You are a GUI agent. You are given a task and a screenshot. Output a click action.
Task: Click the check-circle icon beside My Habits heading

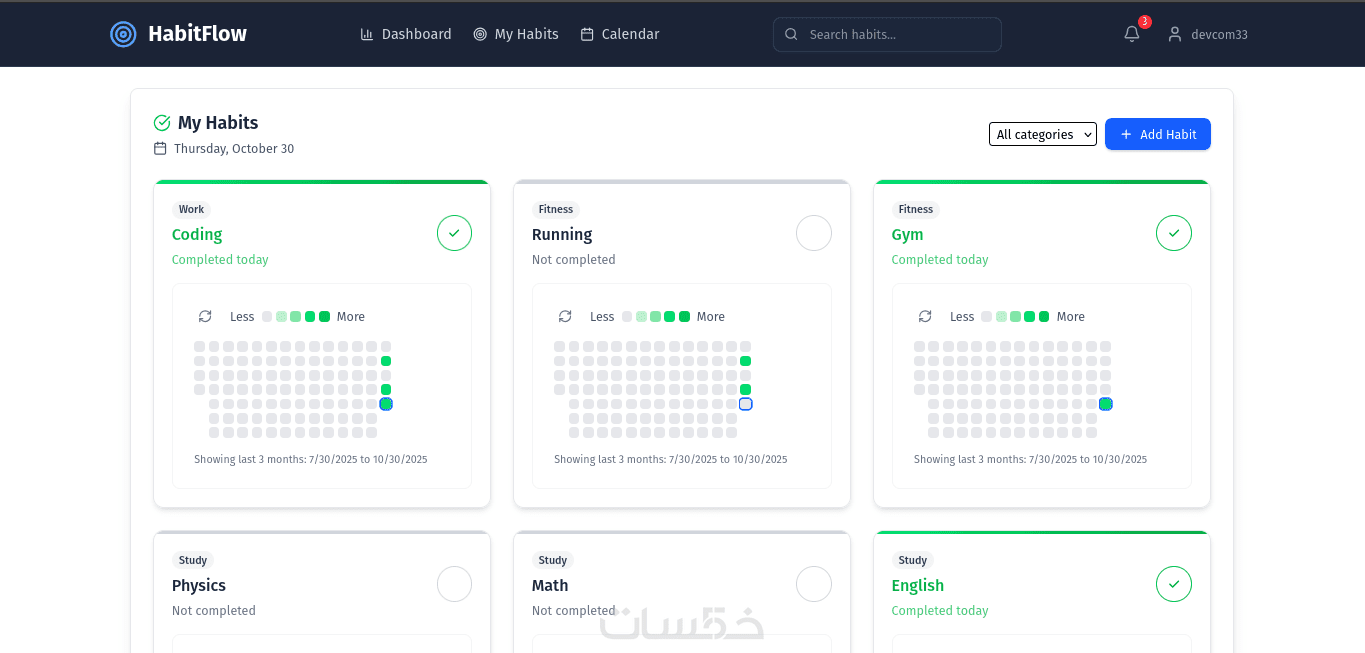(162, 123)
